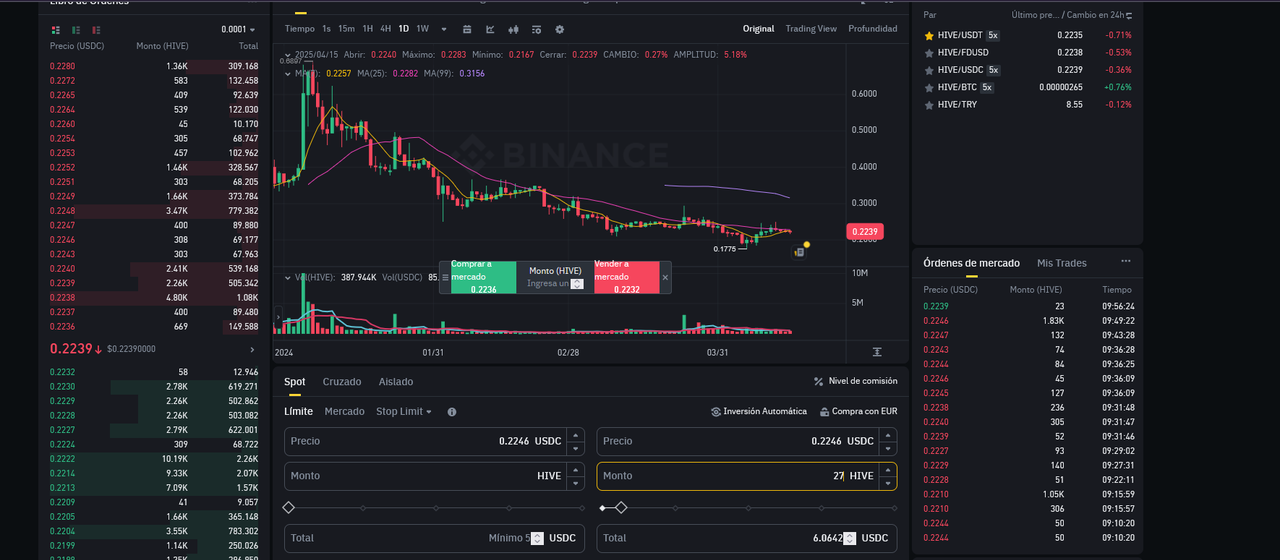Open Órdenes de mercado tab
Image resolution: width=1280 pixels, height=560 pixels.
coord(971,263)
